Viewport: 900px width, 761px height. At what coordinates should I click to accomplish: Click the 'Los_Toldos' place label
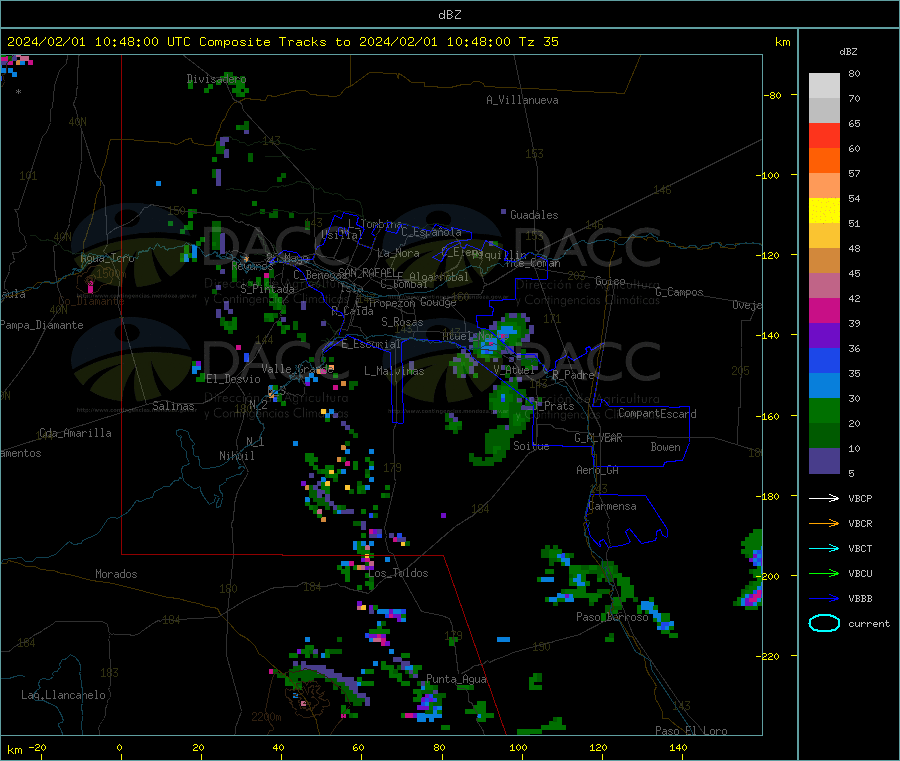[x=398, y=573]
